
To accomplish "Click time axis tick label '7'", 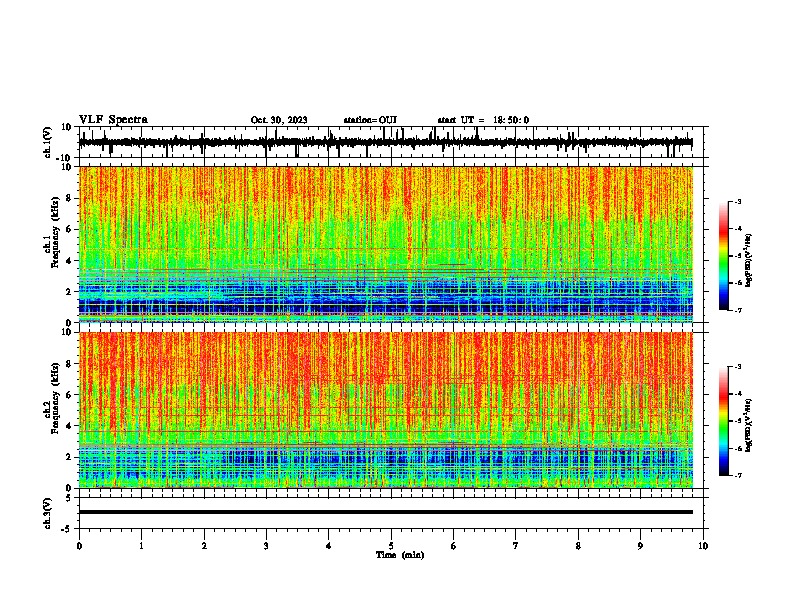I will point(516,546).
